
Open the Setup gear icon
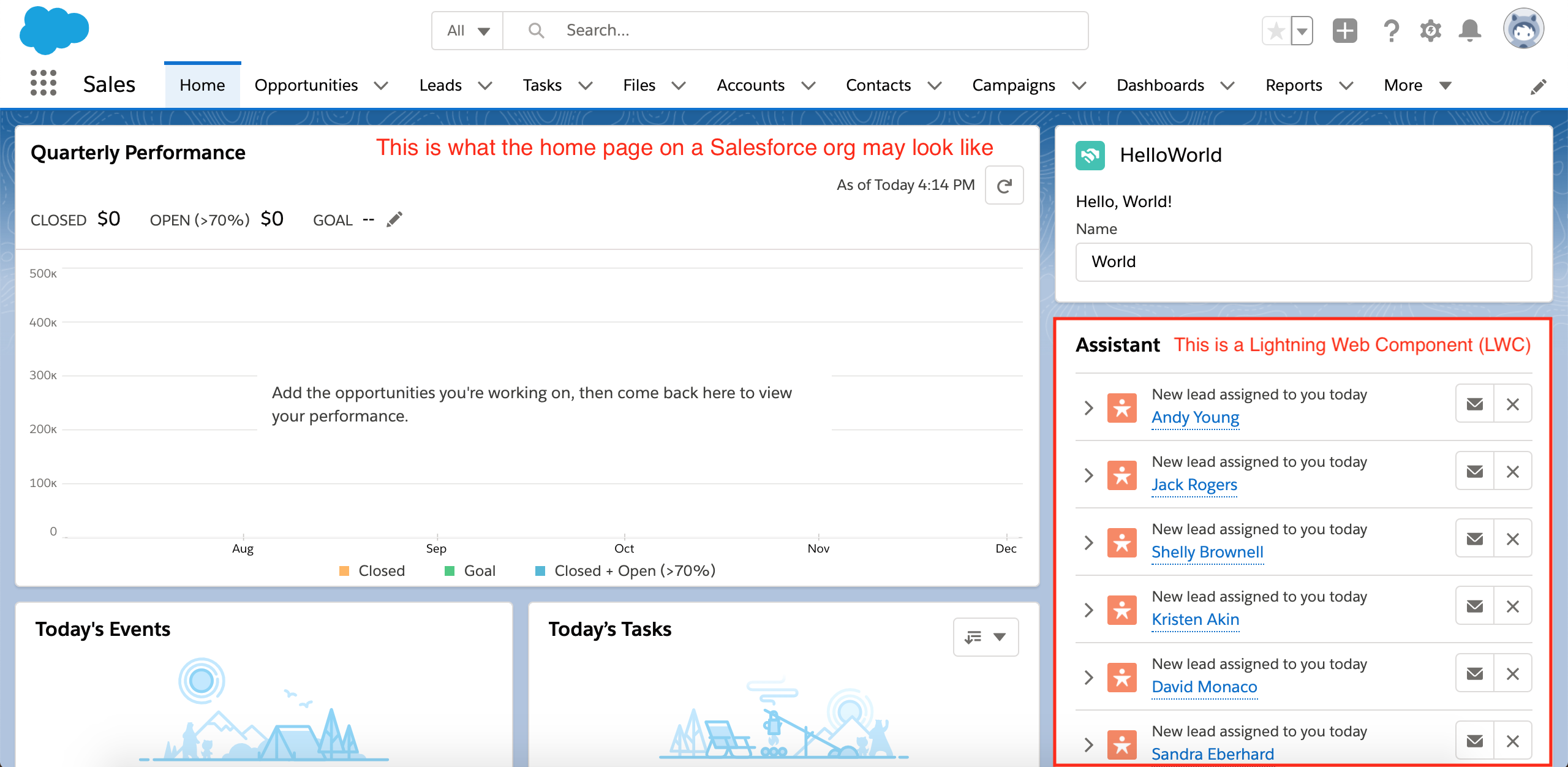point(1431,31)
